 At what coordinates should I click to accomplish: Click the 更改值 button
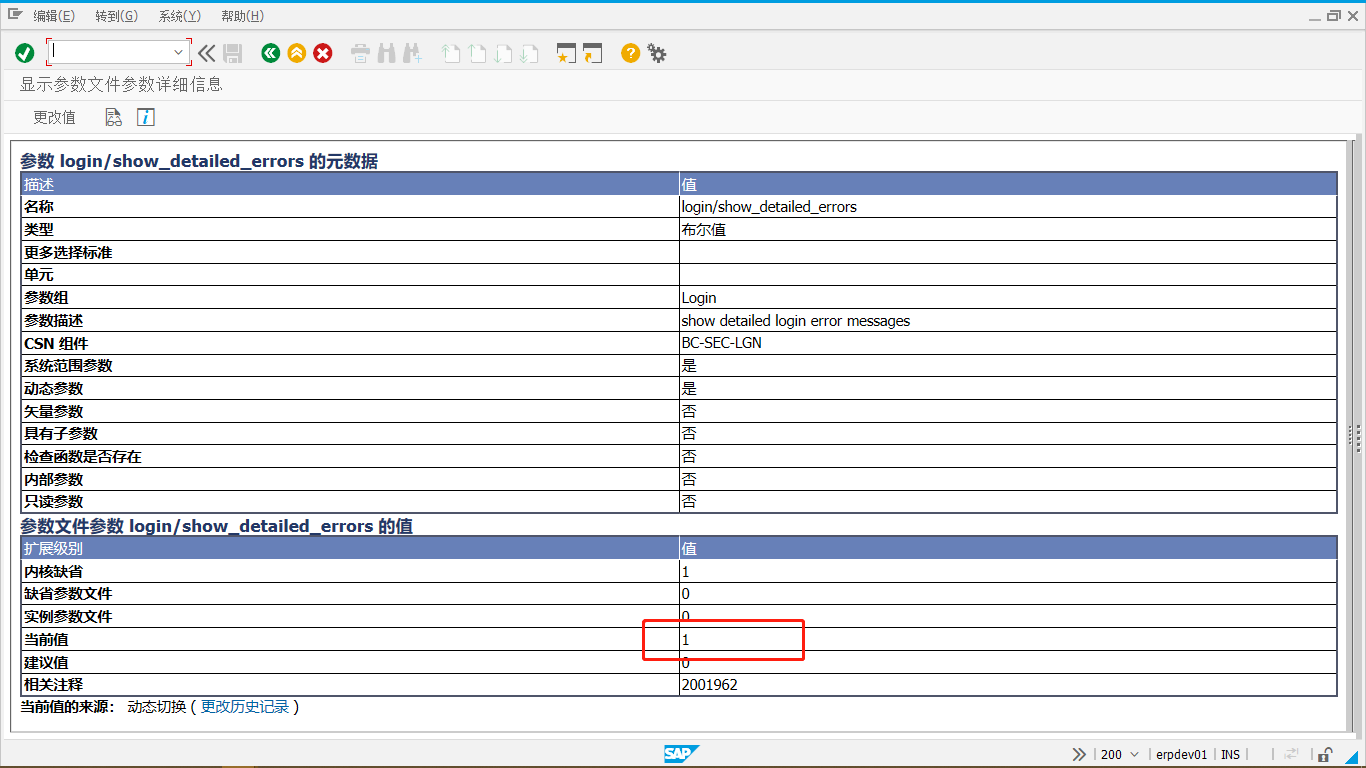tap(54, 117)
